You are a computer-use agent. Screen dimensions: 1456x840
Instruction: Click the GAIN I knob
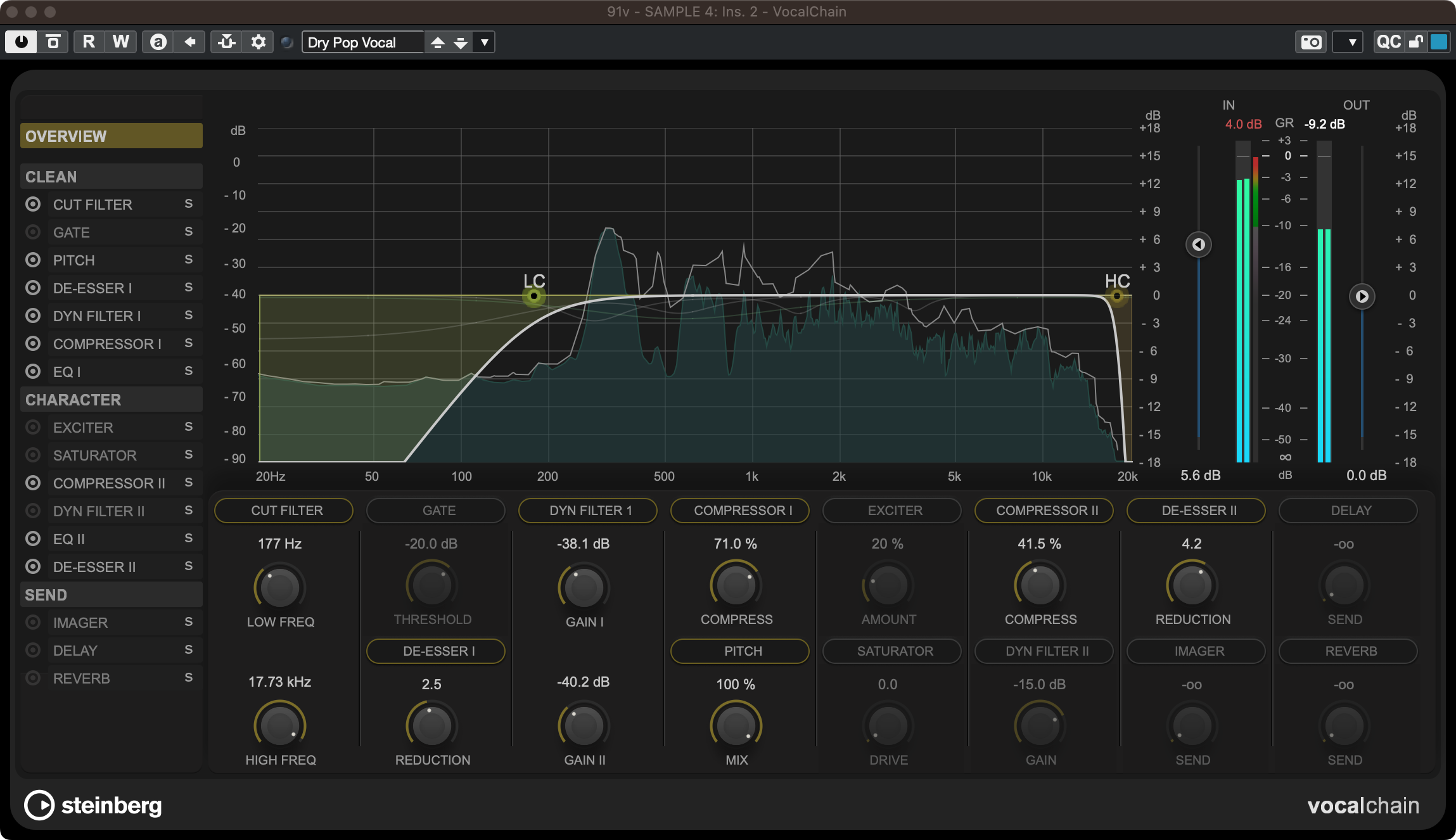click(x=584, y=587)
